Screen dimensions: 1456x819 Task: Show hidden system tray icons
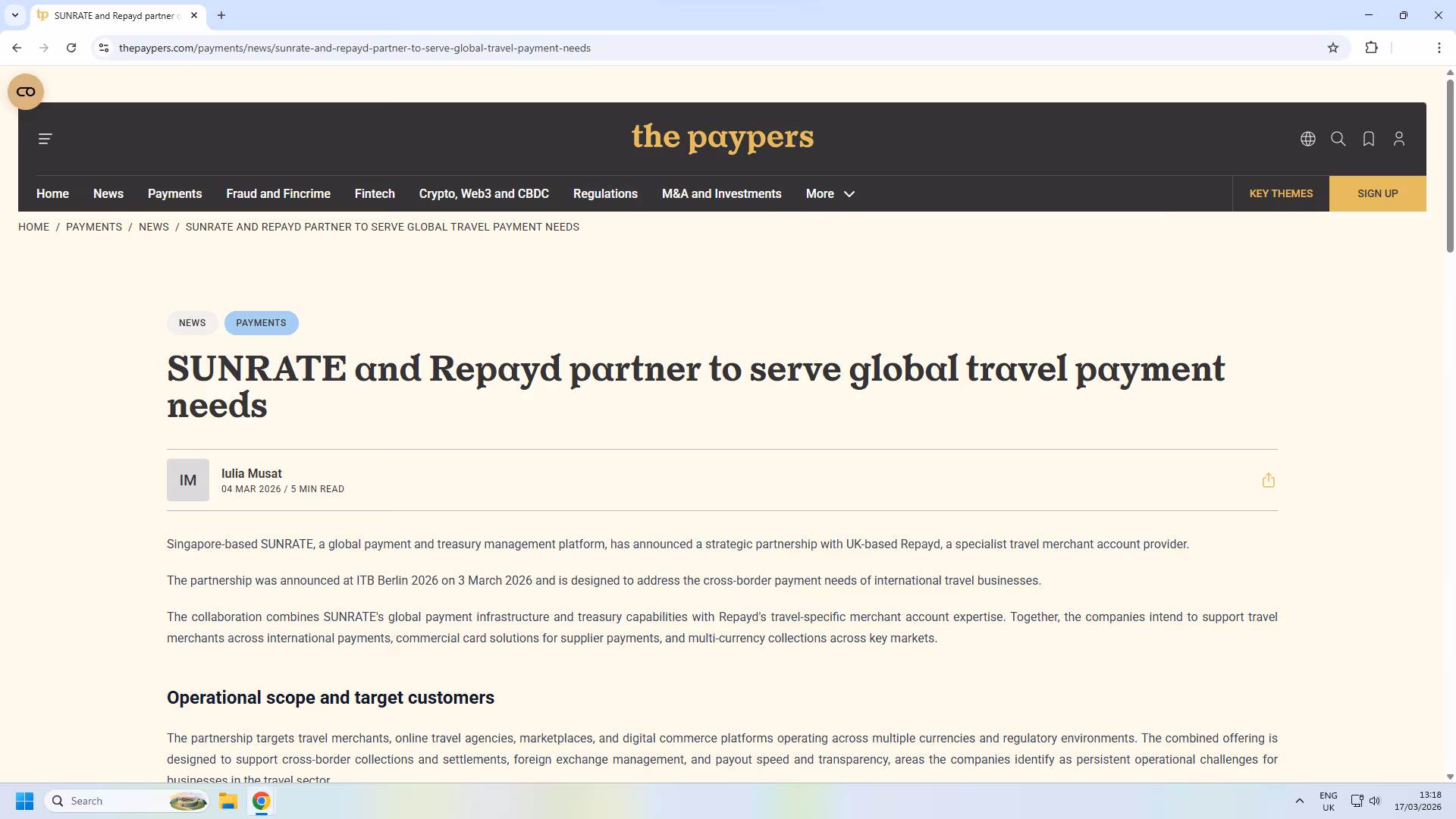tap(1300, 801)
